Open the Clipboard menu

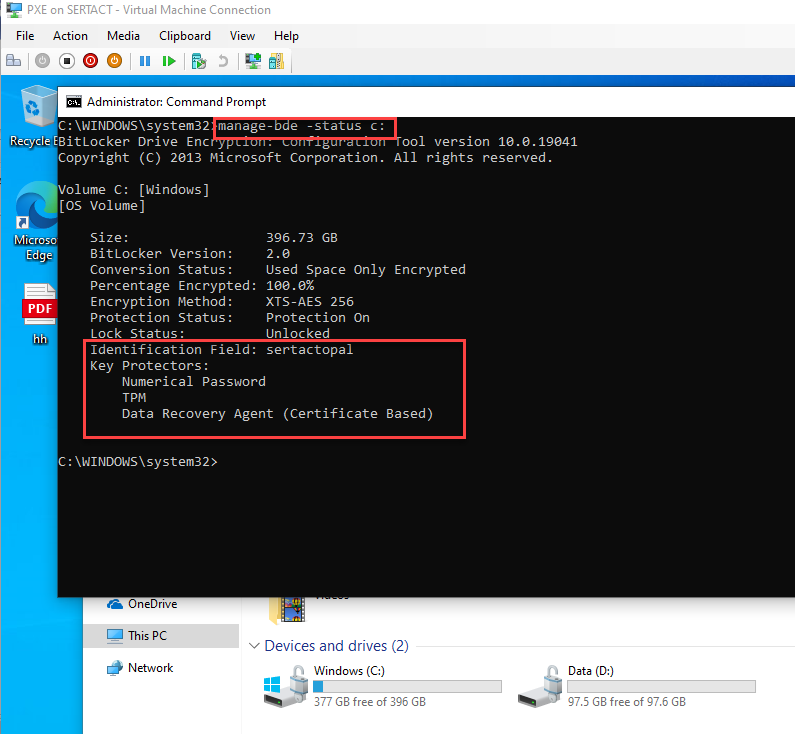(185, 36)
